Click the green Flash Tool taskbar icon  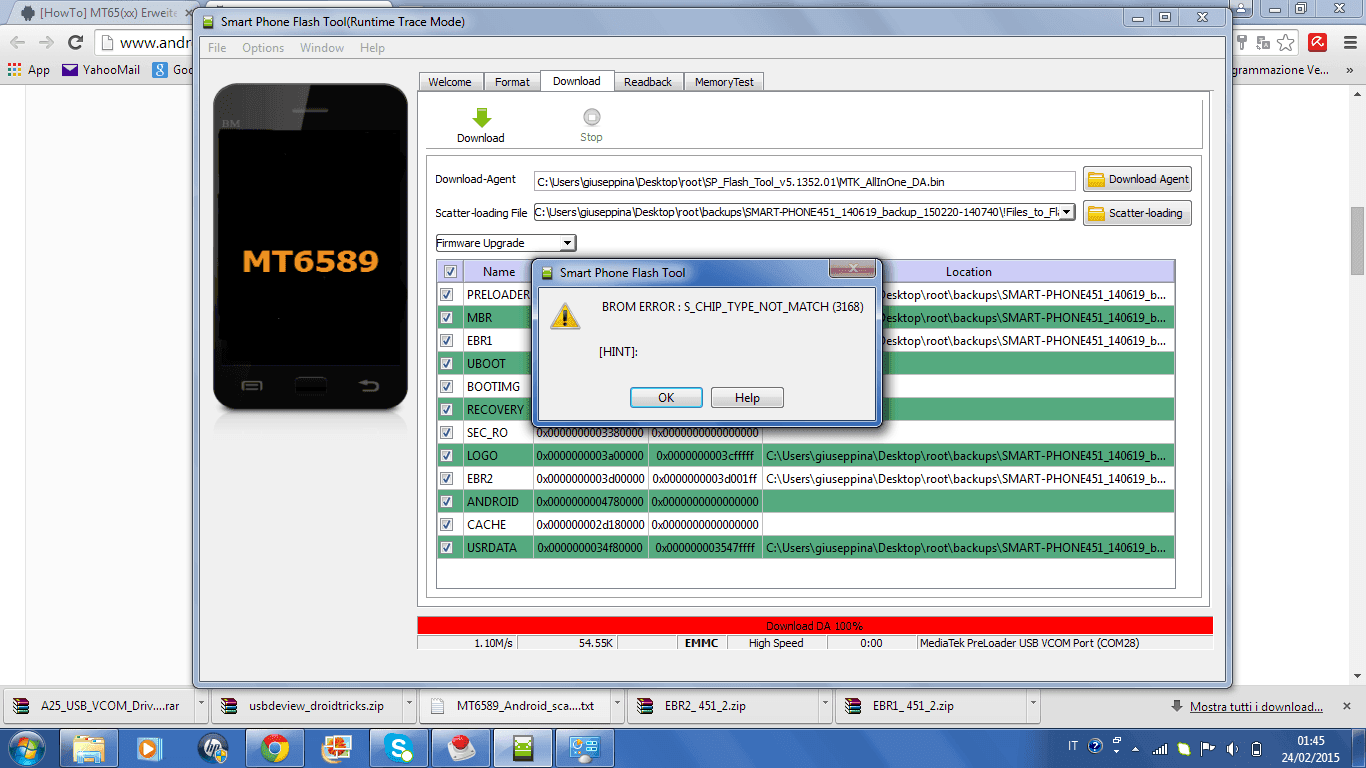(x=523, y=747)
